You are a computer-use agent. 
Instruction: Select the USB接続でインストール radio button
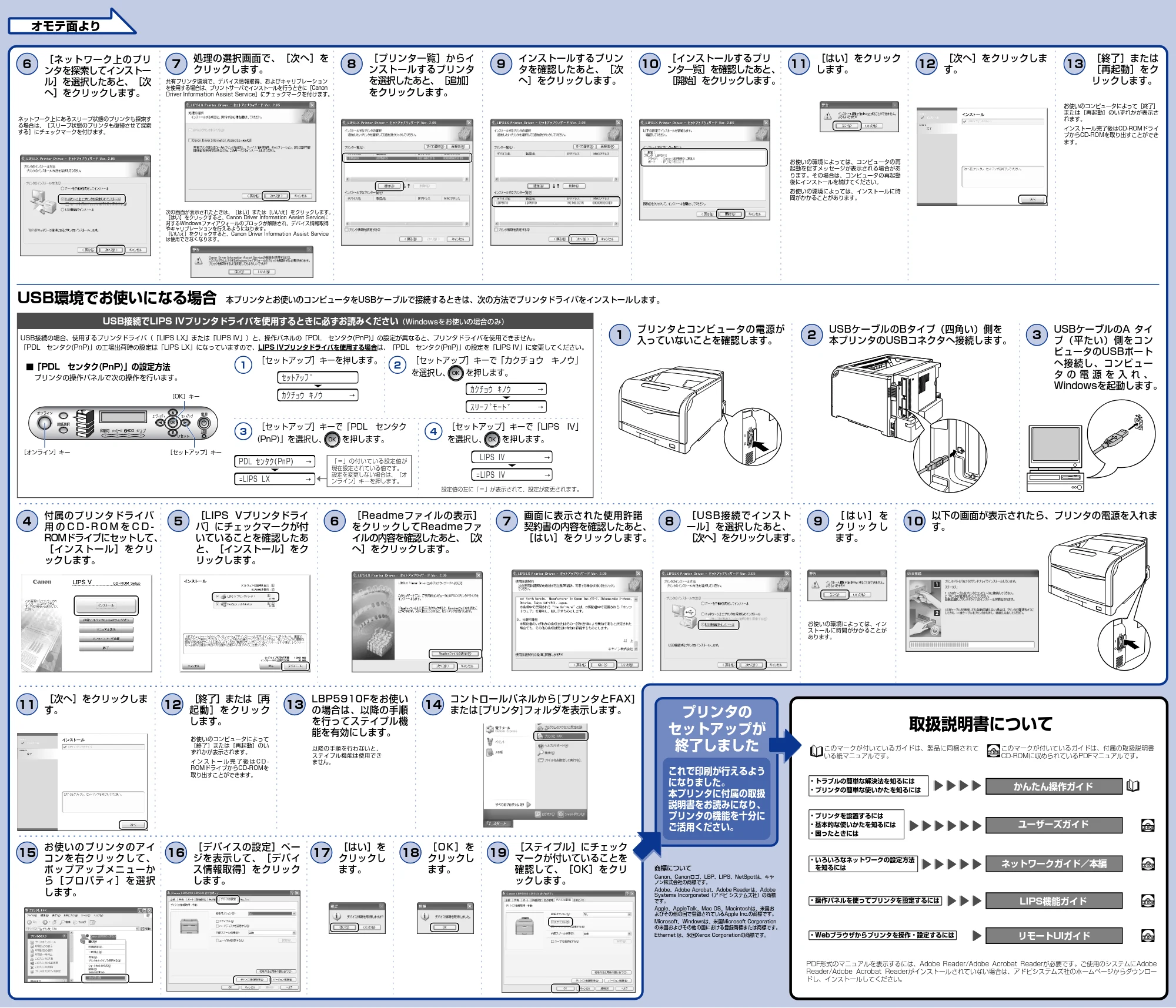702,624
